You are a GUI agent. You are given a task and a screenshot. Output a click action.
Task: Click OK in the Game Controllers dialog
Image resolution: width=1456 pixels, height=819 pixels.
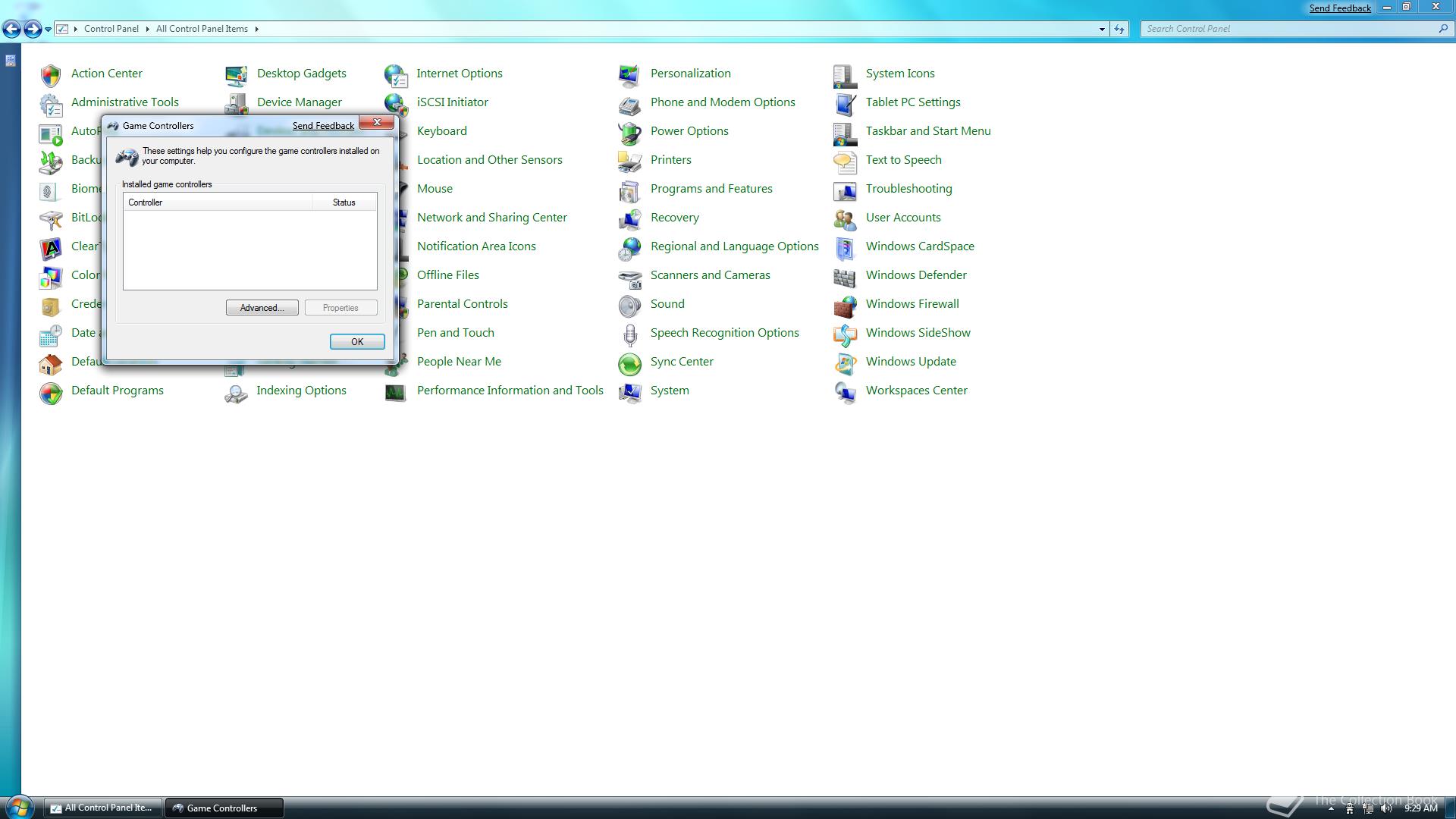coord(357,342)
